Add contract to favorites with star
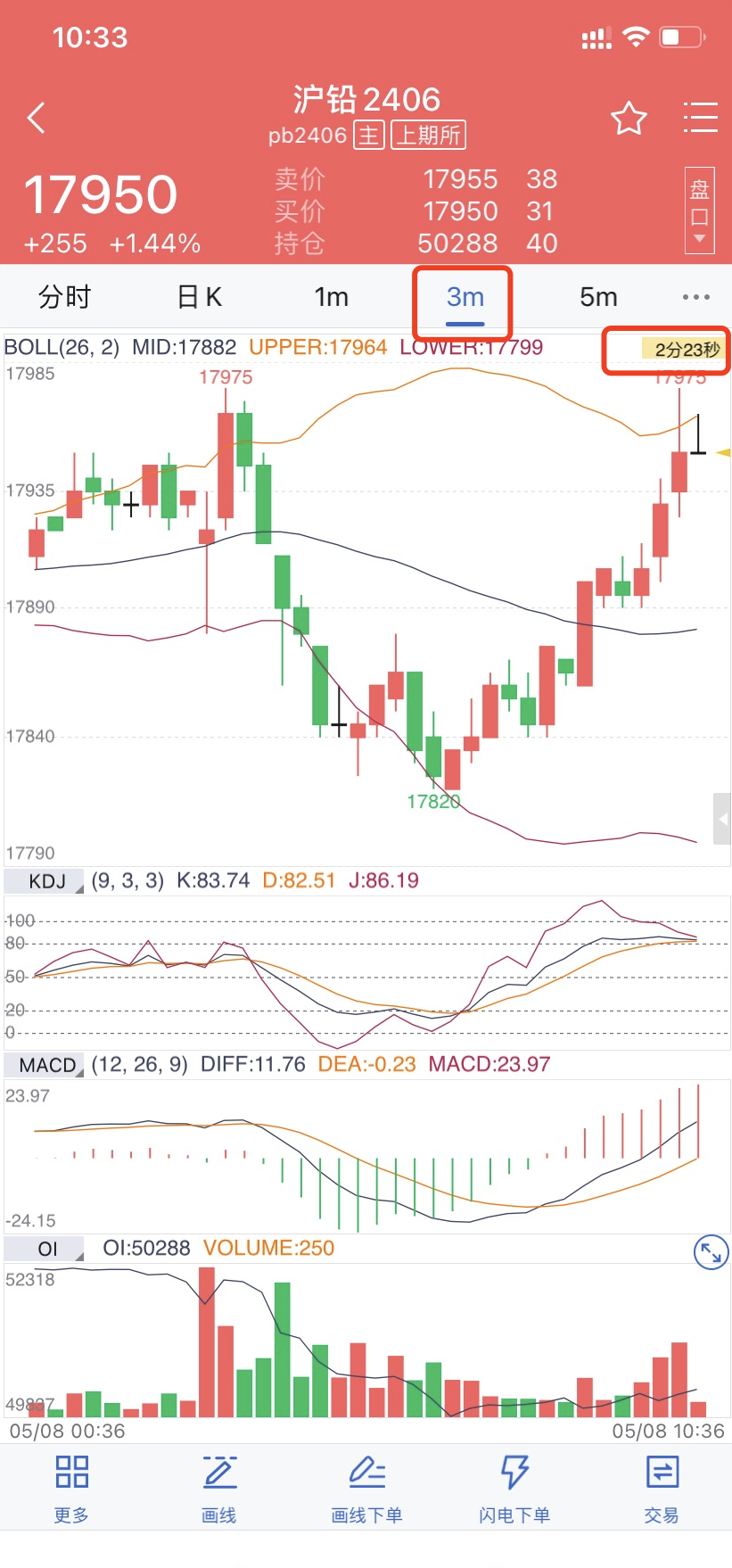This screenshot has height=1568, width=732. pyautogui.click(x=629, y=119)
